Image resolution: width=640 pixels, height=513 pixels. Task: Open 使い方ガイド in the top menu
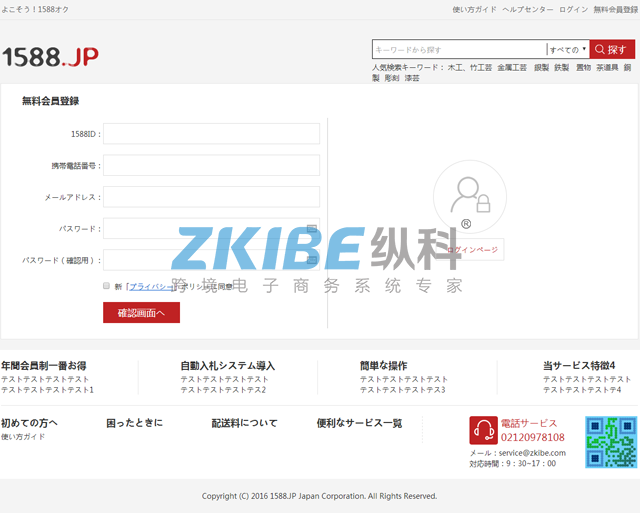click(474, 9)
